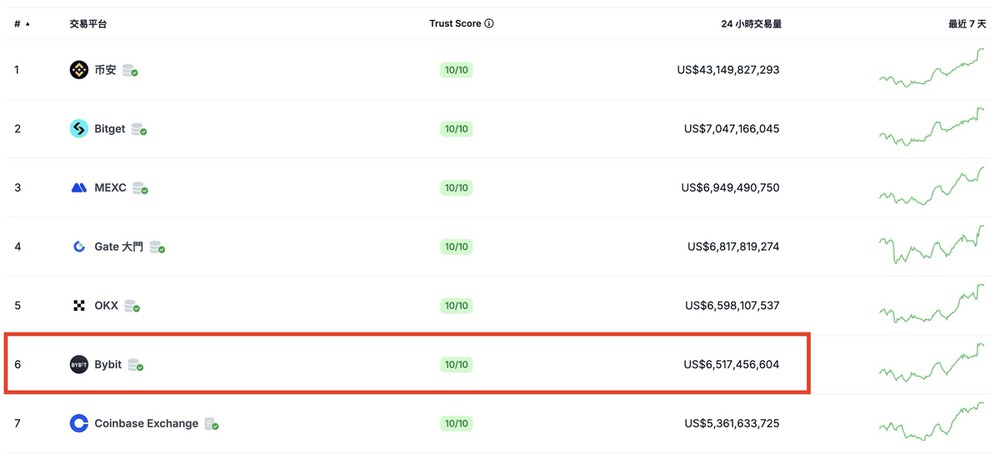This screenshot has width=1000, height=459.
Task: Click the Coinbase Exchange logo icon
Action: [x=79, y=423]
